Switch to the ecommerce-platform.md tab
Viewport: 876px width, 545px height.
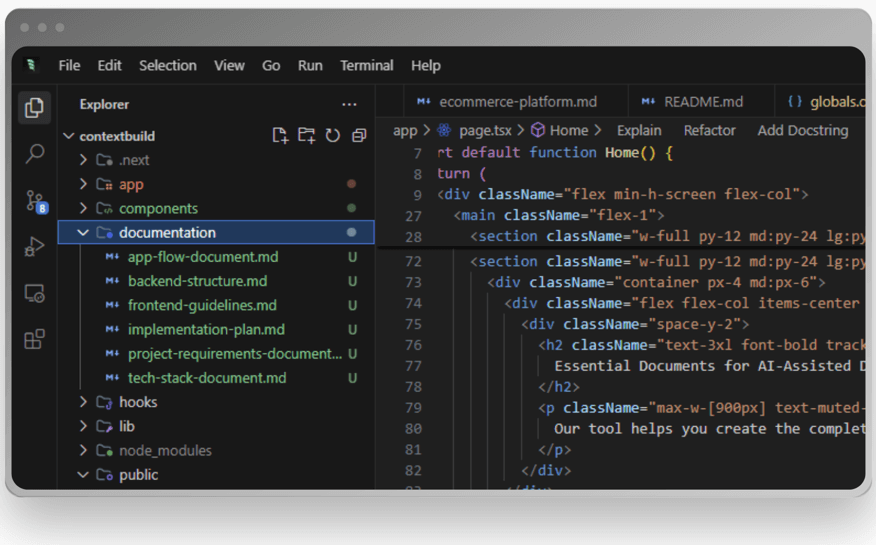[x=515, y=102]
